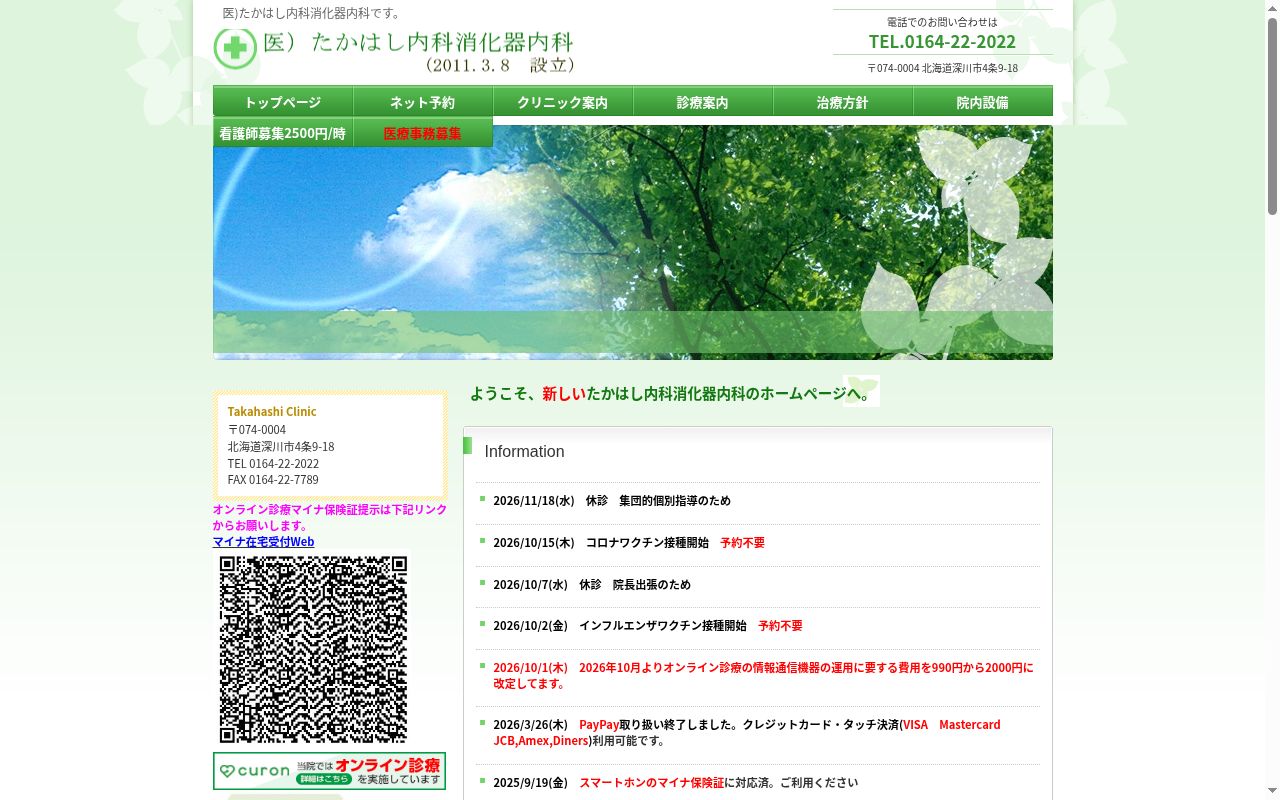This screenshot has width=1280, height=800.
Task: Click the QR code image
Action: [x=313, y=649]
